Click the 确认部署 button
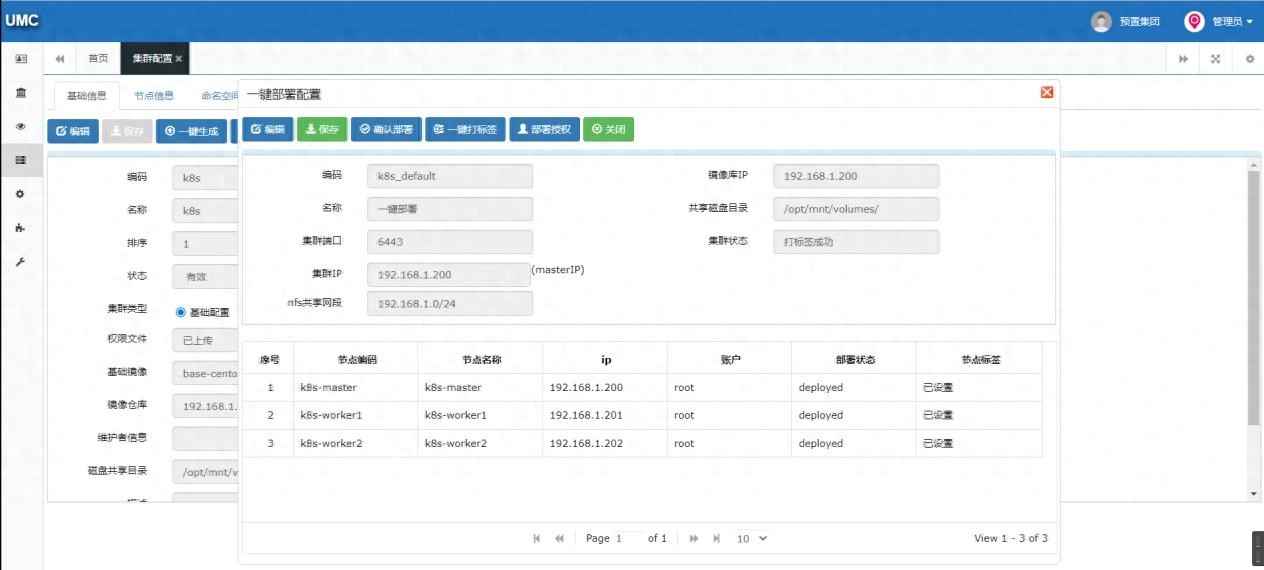 point(386,129)
